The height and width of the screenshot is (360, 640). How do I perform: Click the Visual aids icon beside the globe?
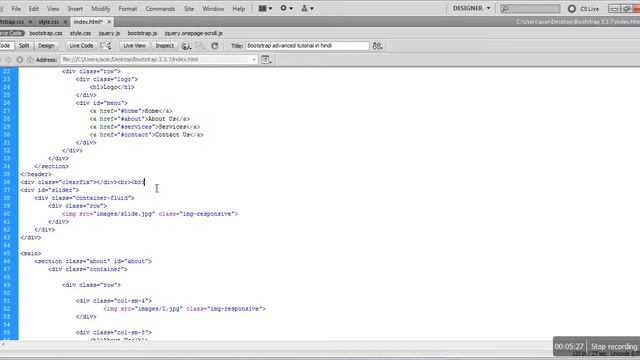coord(200,46)
